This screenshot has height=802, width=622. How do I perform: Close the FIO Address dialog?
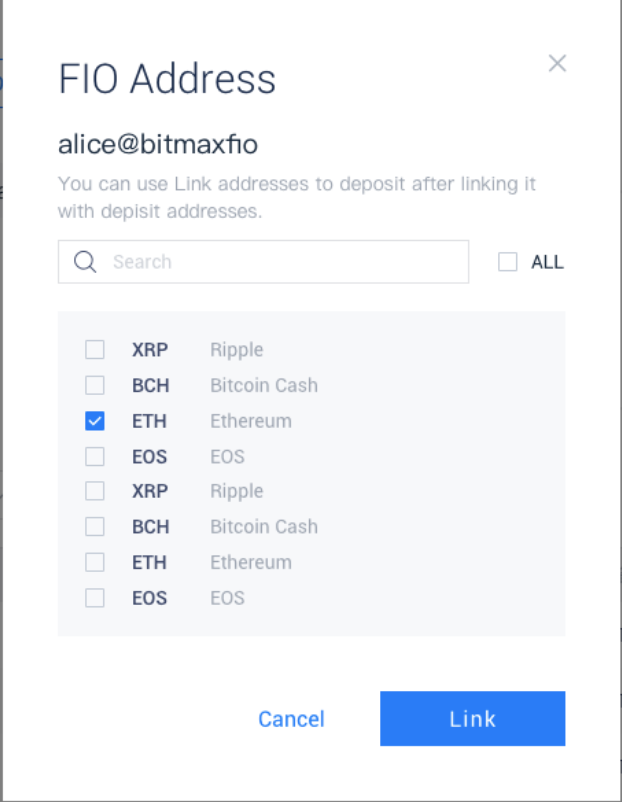tap(557, 64)
